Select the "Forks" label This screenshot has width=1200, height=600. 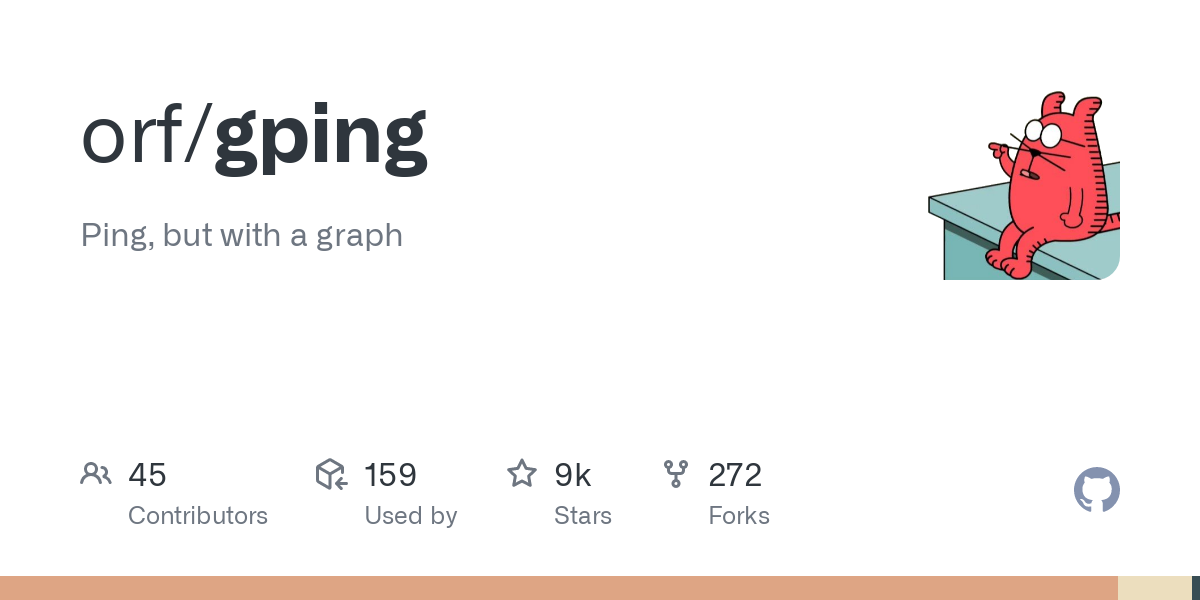pos(739,516)
